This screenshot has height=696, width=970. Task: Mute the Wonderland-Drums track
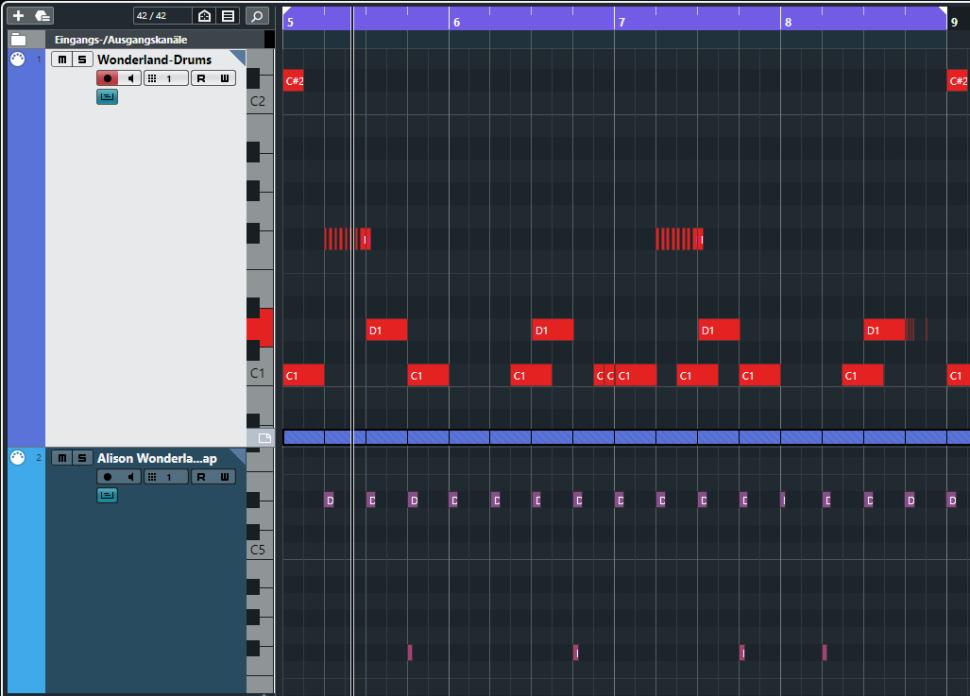(x=64, y=60)
